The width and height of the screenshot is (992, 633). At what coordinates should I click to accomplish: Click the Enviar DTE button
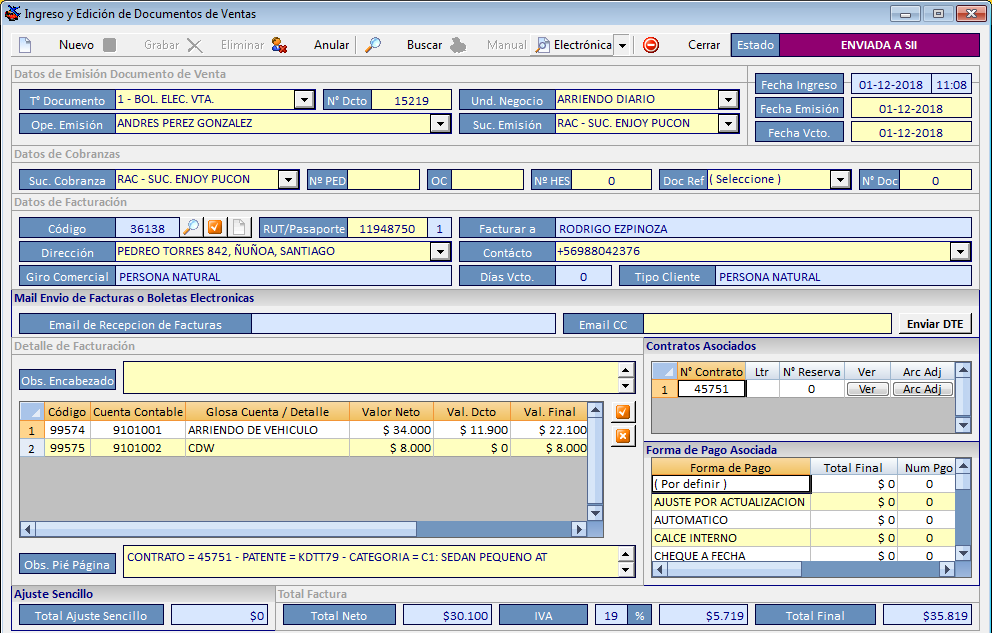(x=933, y=324)
